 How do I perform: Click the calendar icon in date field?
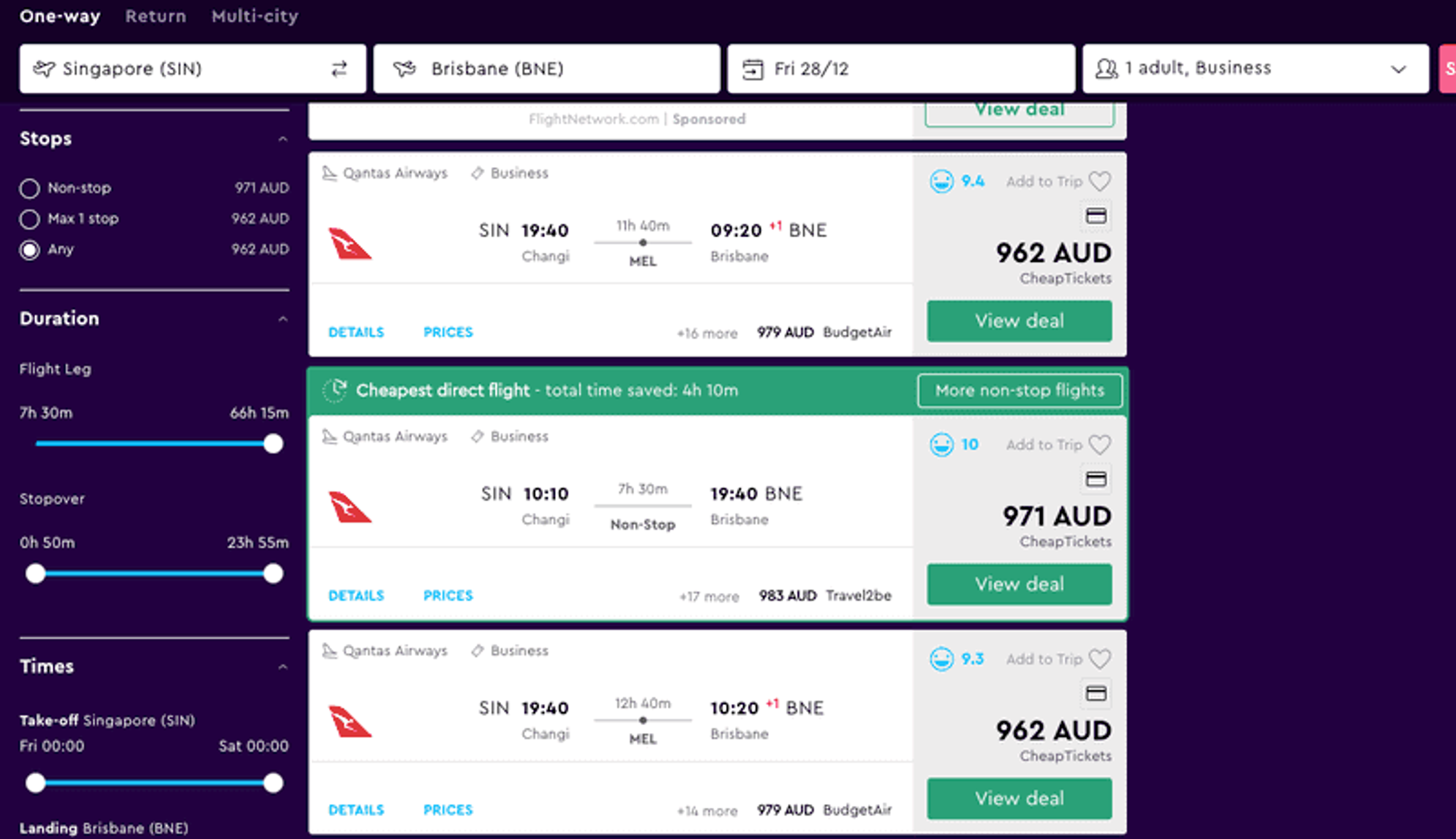pyautogui.click(x=753, y=70)
